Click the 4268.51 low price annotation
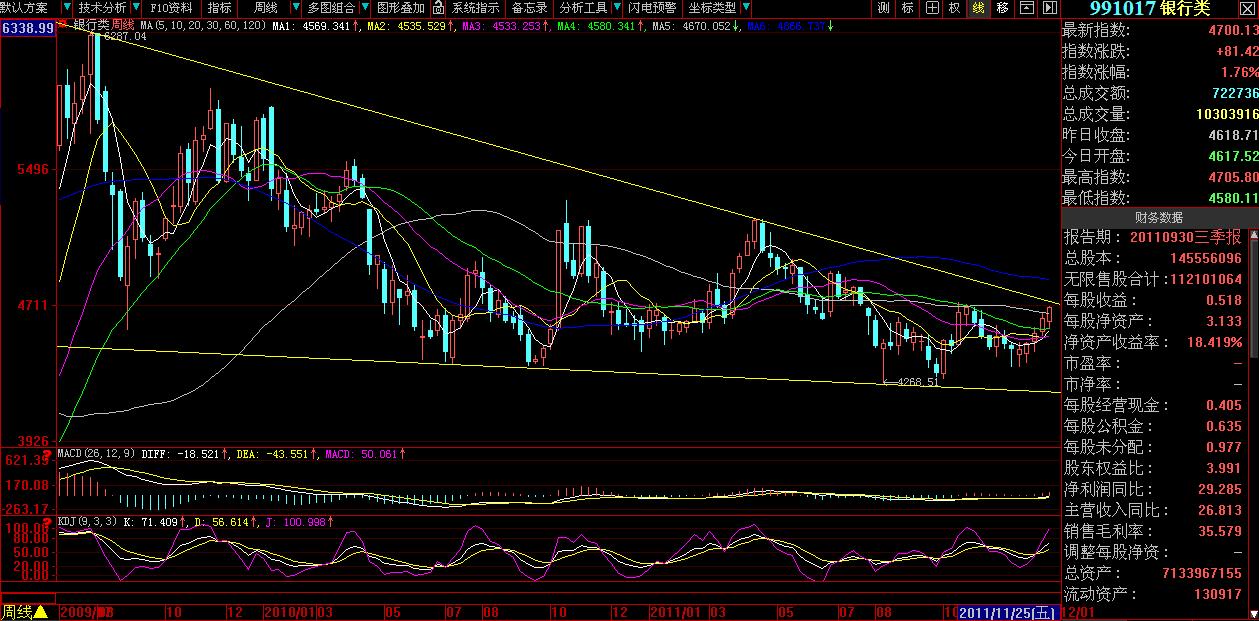 click(918, 382)
